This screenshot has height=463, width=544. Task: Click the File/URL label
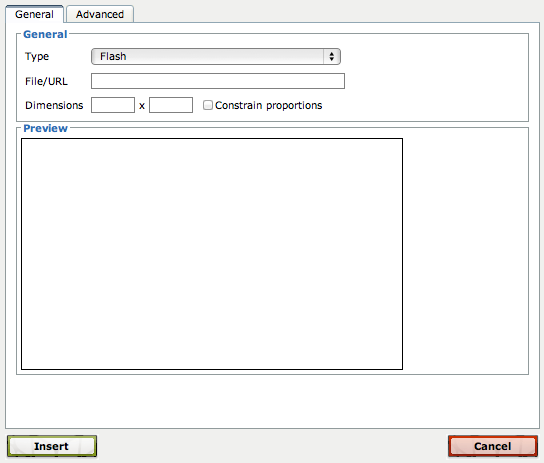(x=46, y=82)
